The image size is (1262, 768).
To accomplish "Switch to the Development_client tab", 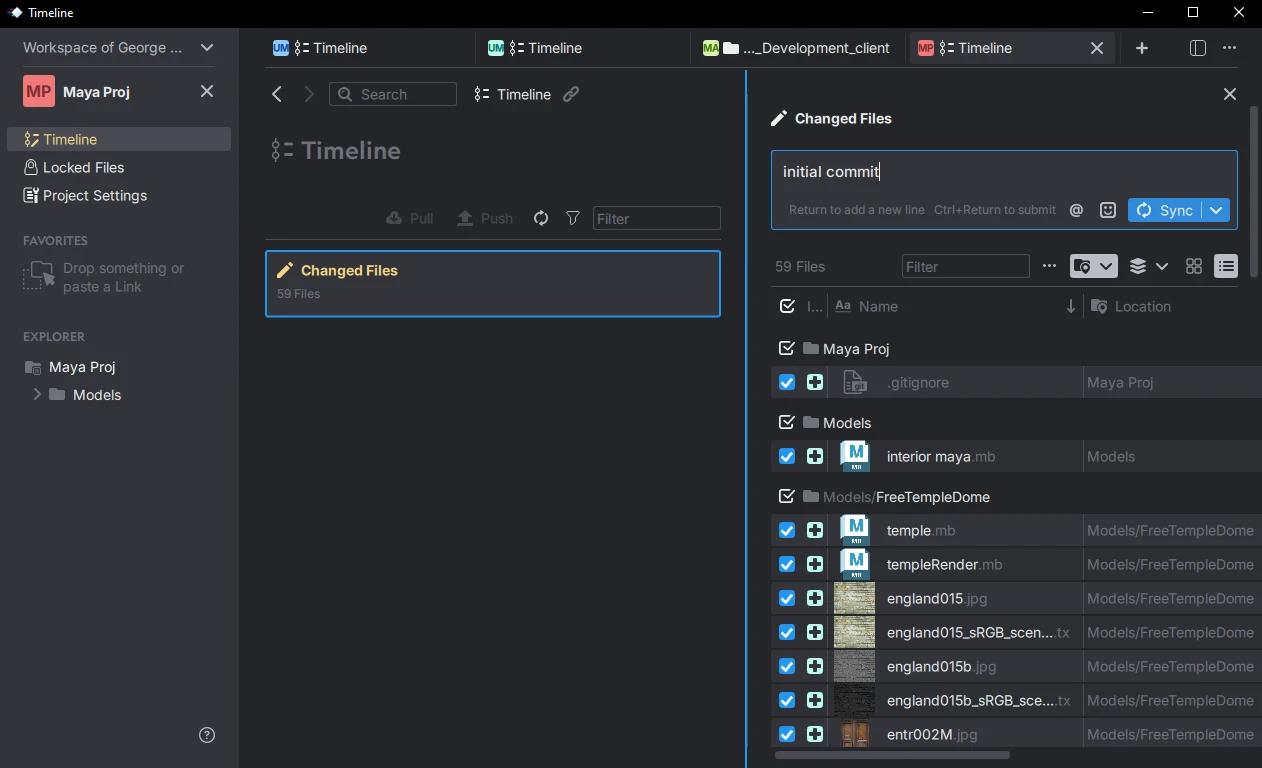I will [798, 48].
